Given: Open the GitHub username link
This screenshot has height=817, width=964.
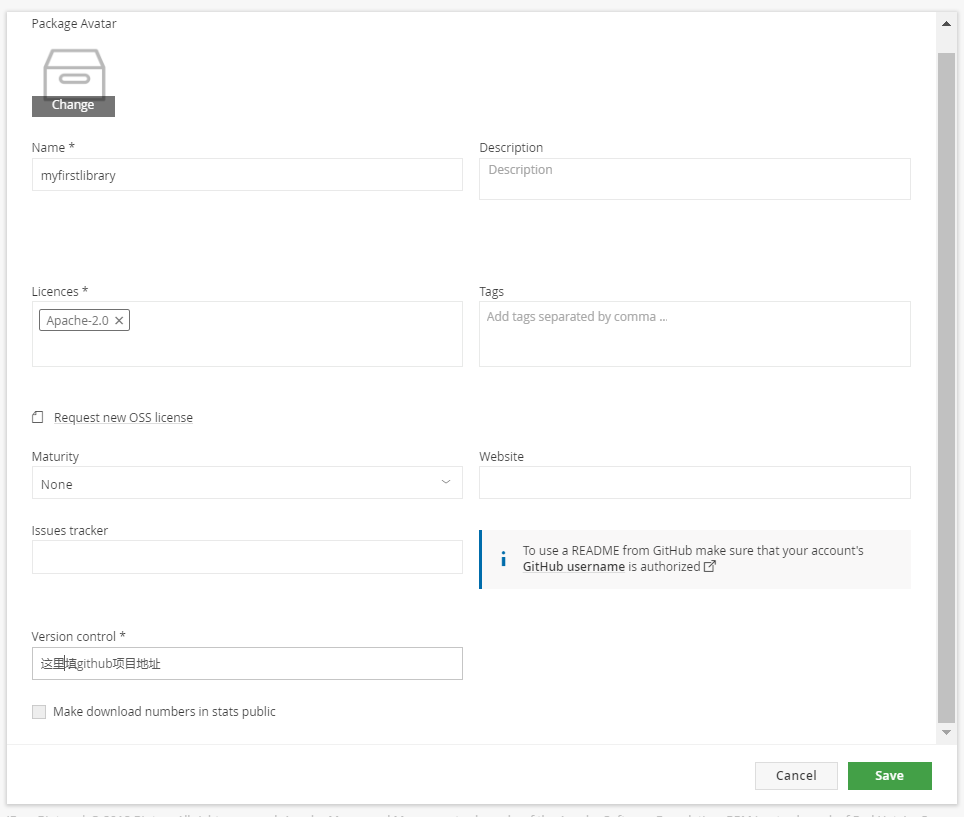Looking at the screenshot, I should tap(573, 566).
